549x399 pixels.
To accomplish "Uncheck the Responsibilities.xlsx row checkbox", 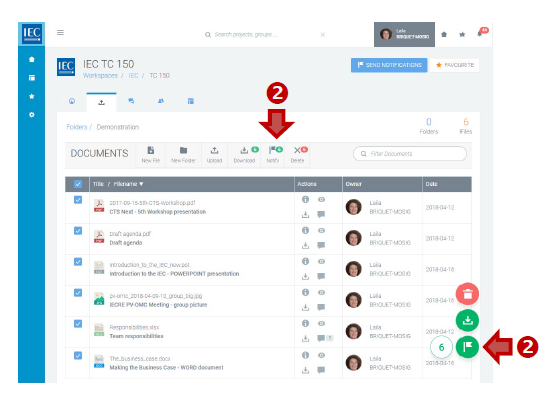I will pyautogui.click(x=78, y=324).
